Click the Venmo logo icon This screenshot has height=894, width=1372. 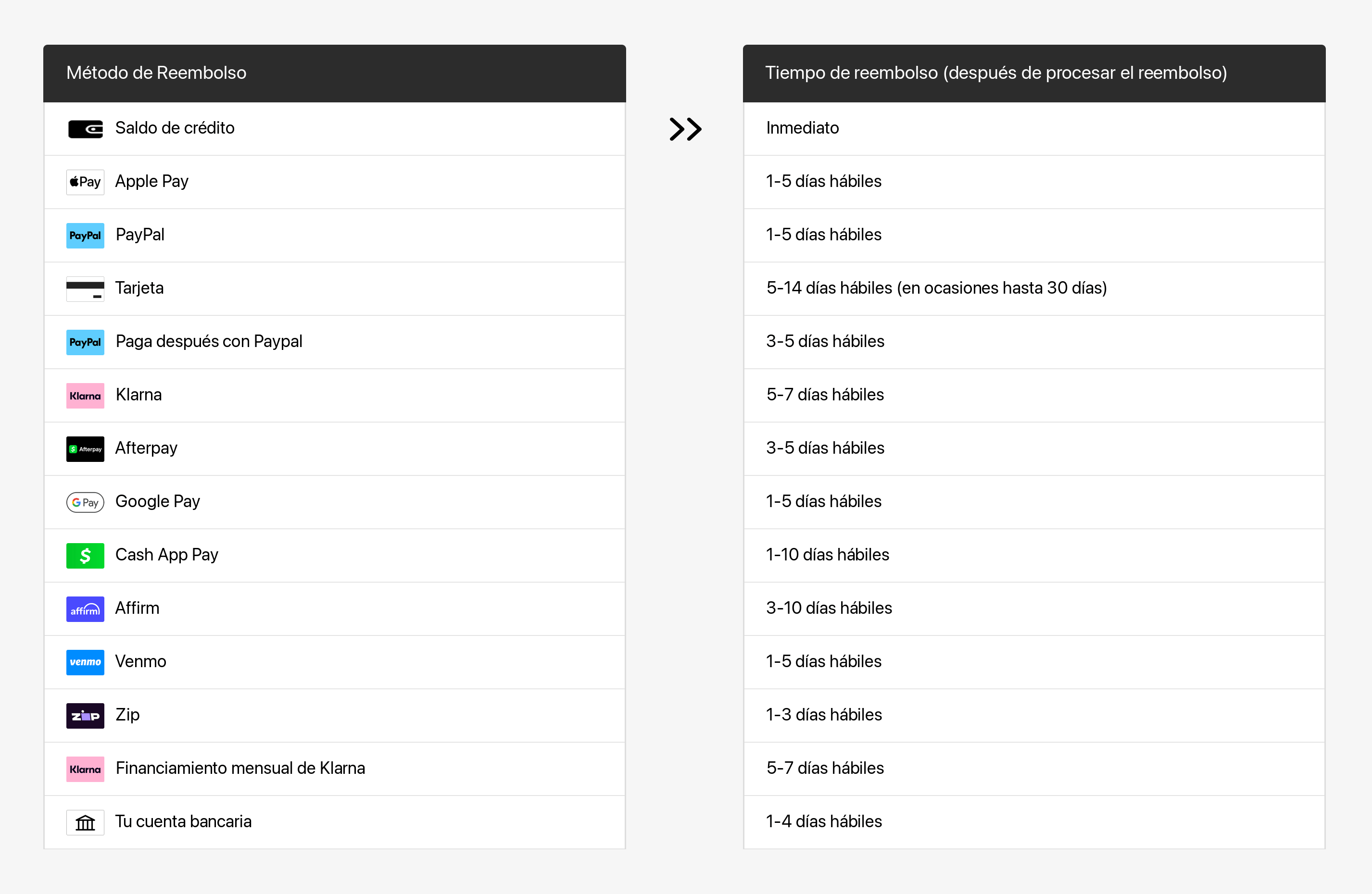click(85, 662)
